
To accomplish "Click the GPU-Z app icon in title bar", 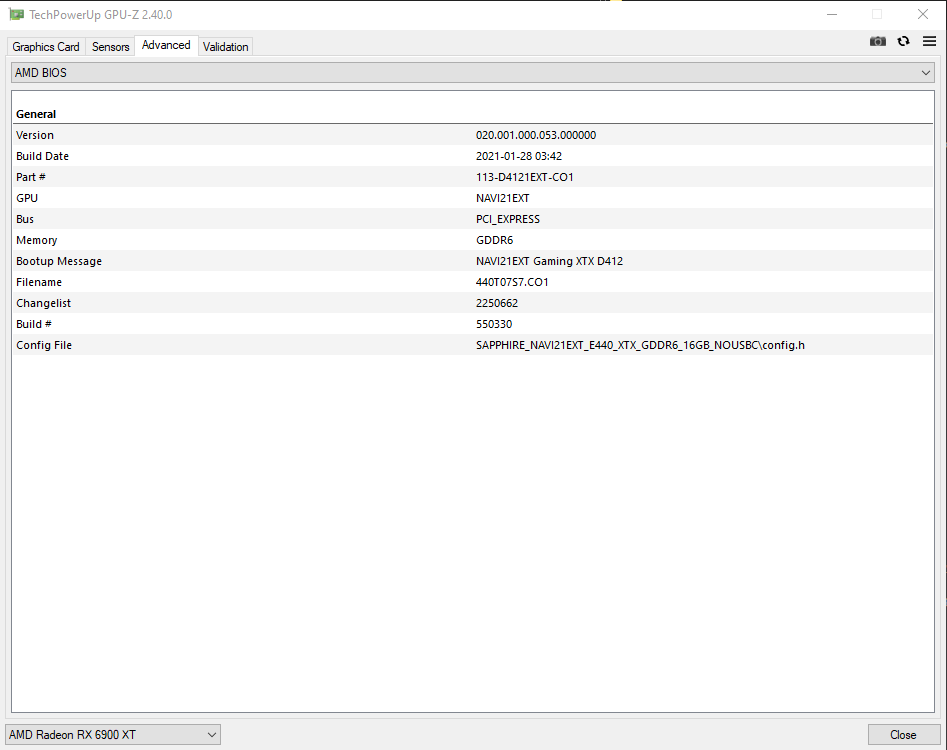I will [x=16, y=14].
